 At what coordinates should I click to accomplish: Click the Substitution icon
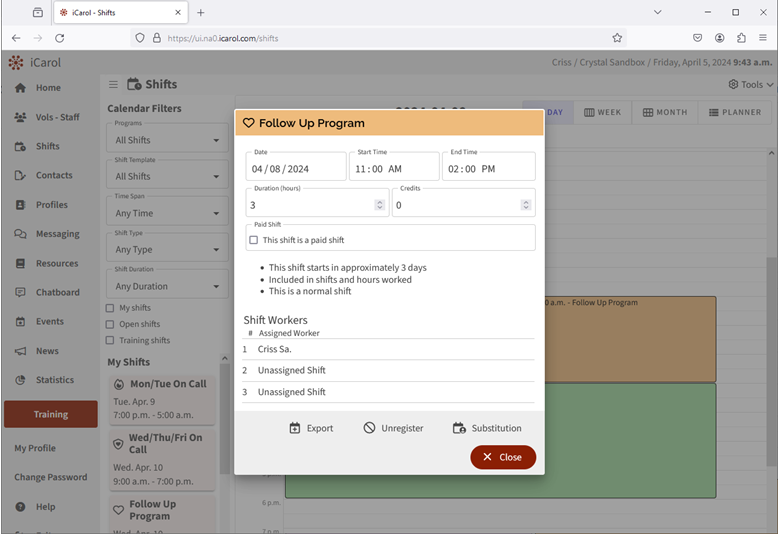[459, 428]
